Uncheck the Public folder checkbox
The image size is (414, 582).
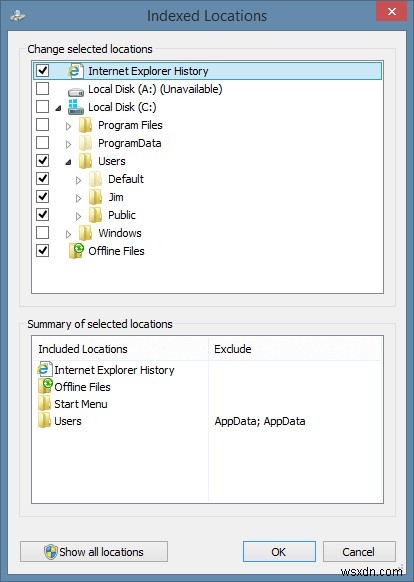point(43,215)
